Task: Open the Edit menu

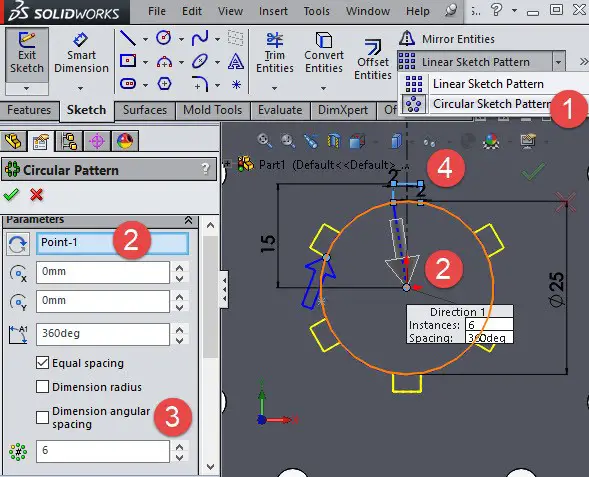Action: coord(192,11)
